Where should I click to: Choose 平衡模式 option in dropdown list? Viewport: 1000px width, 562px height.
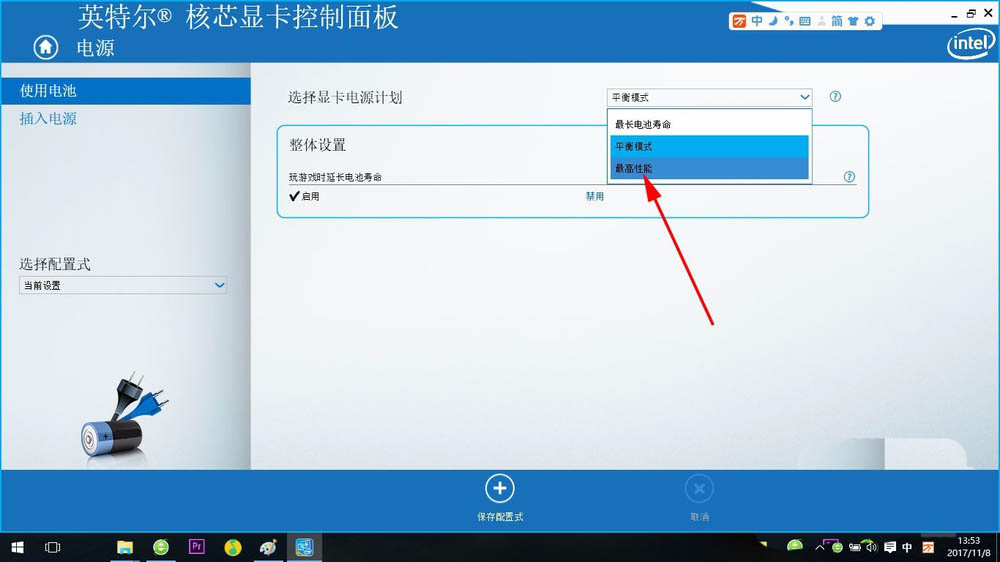click(x=709, y=146)
